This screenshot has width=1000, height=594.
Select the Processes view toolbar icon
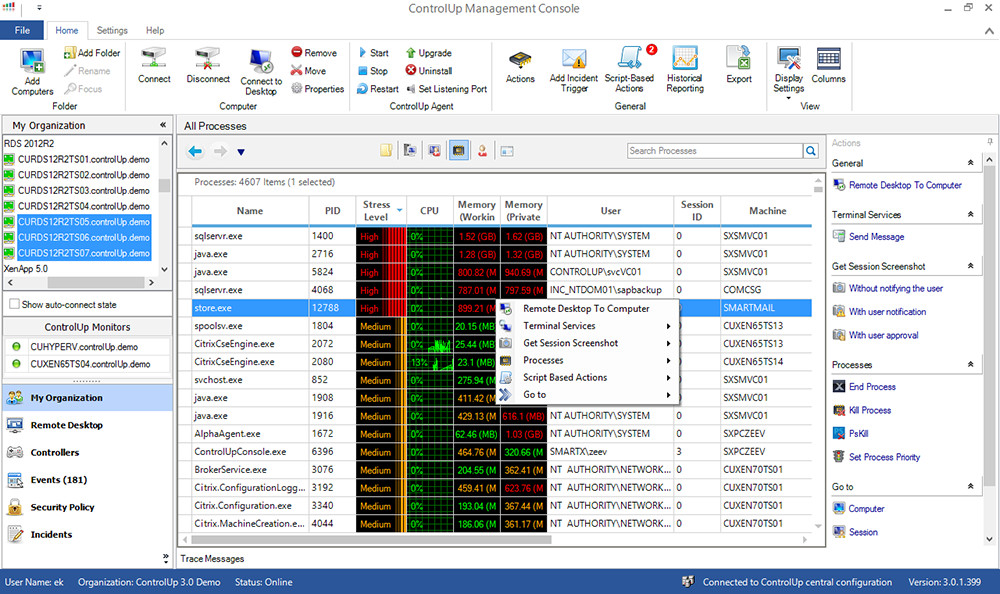(459, 151)
